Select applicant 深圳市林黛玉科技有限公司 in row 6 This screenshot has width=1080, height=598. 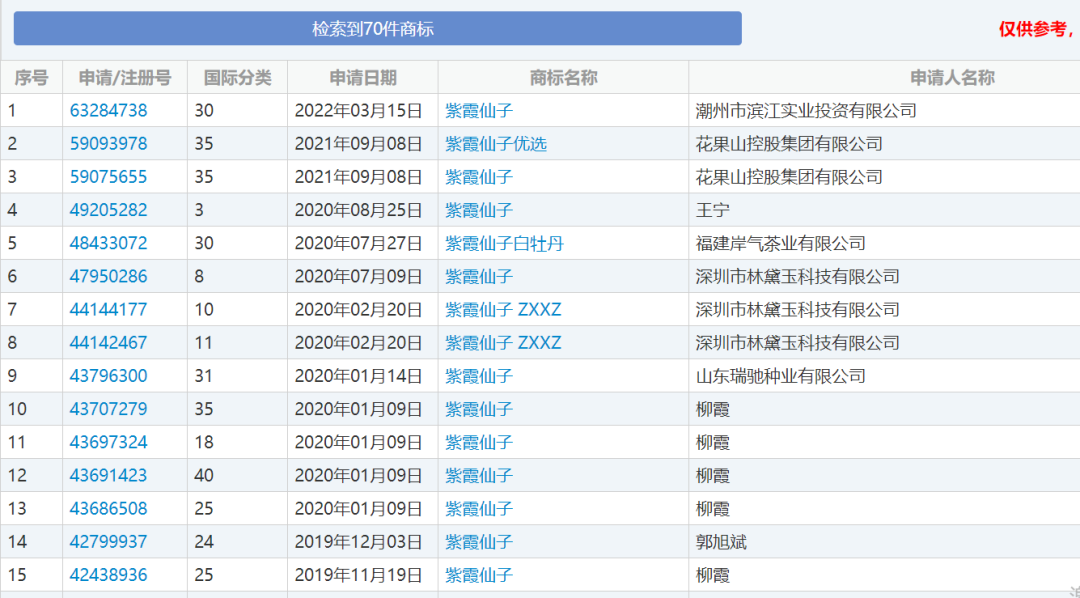click(798, 276)
